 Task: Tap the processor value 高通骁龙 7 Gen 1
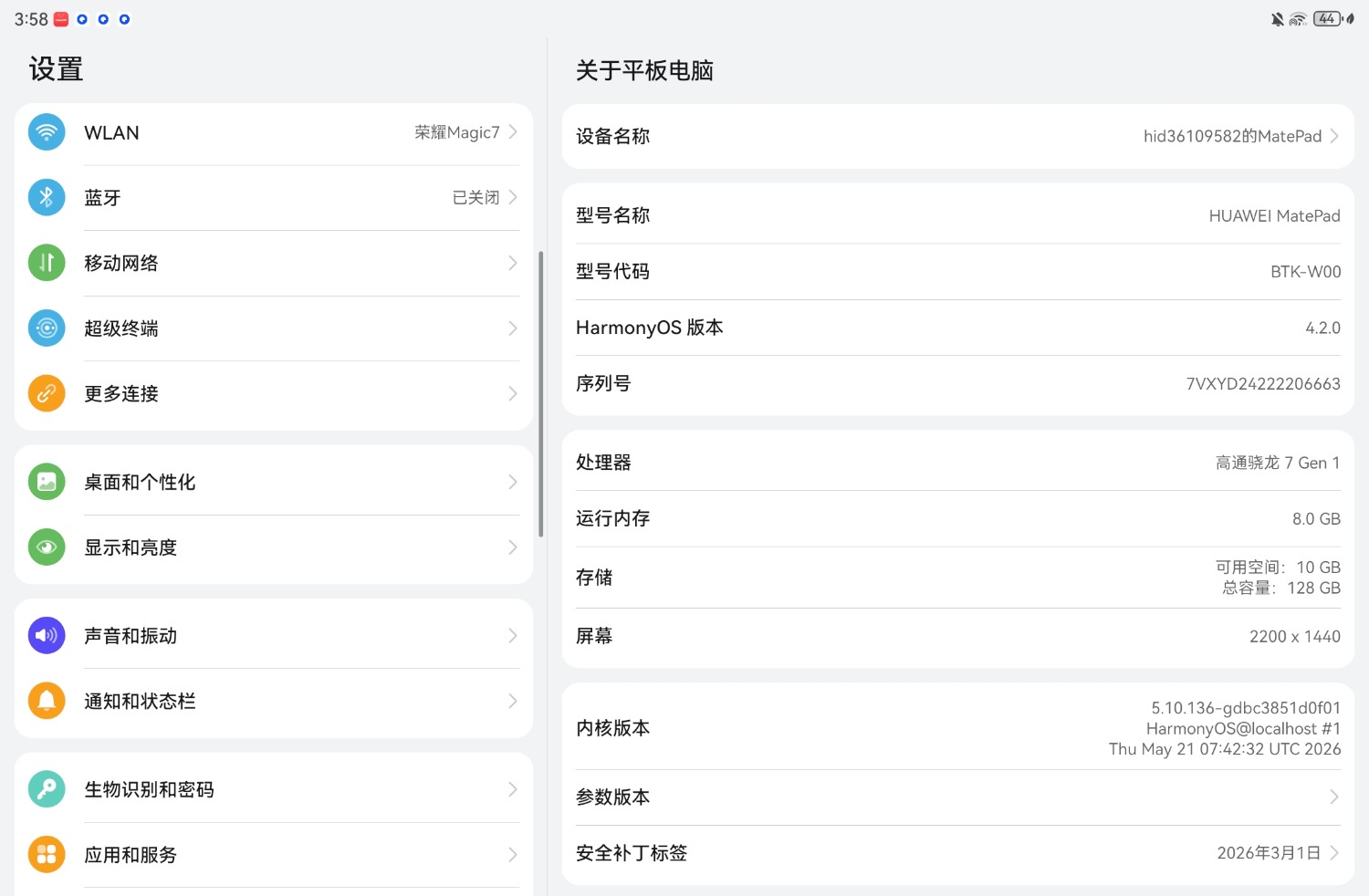click(1278, 463)
